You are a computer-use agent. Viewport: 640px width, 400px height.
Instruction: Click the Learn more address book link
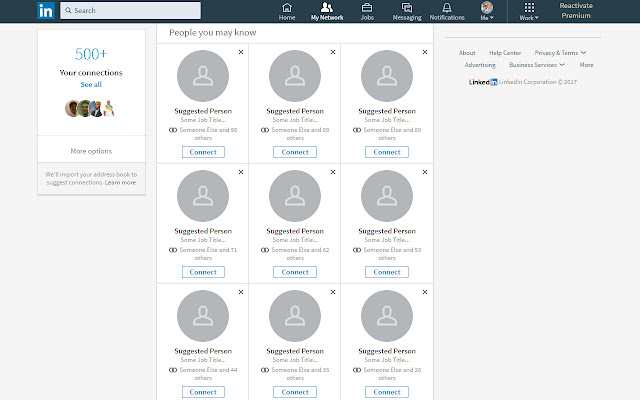click(120, 182)
